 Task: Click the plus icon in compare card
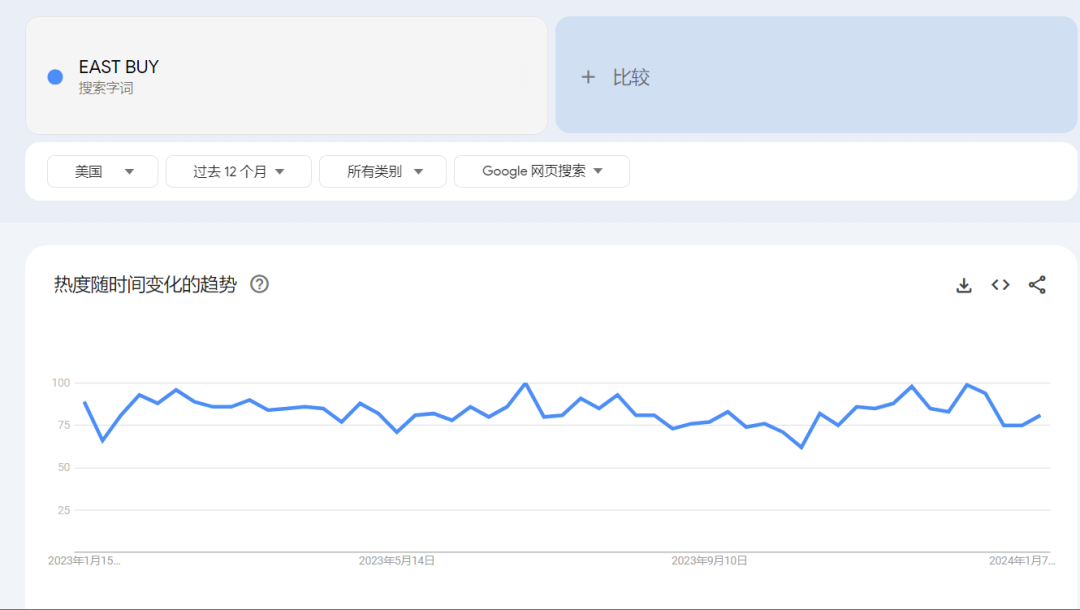[x=588, y=77]
